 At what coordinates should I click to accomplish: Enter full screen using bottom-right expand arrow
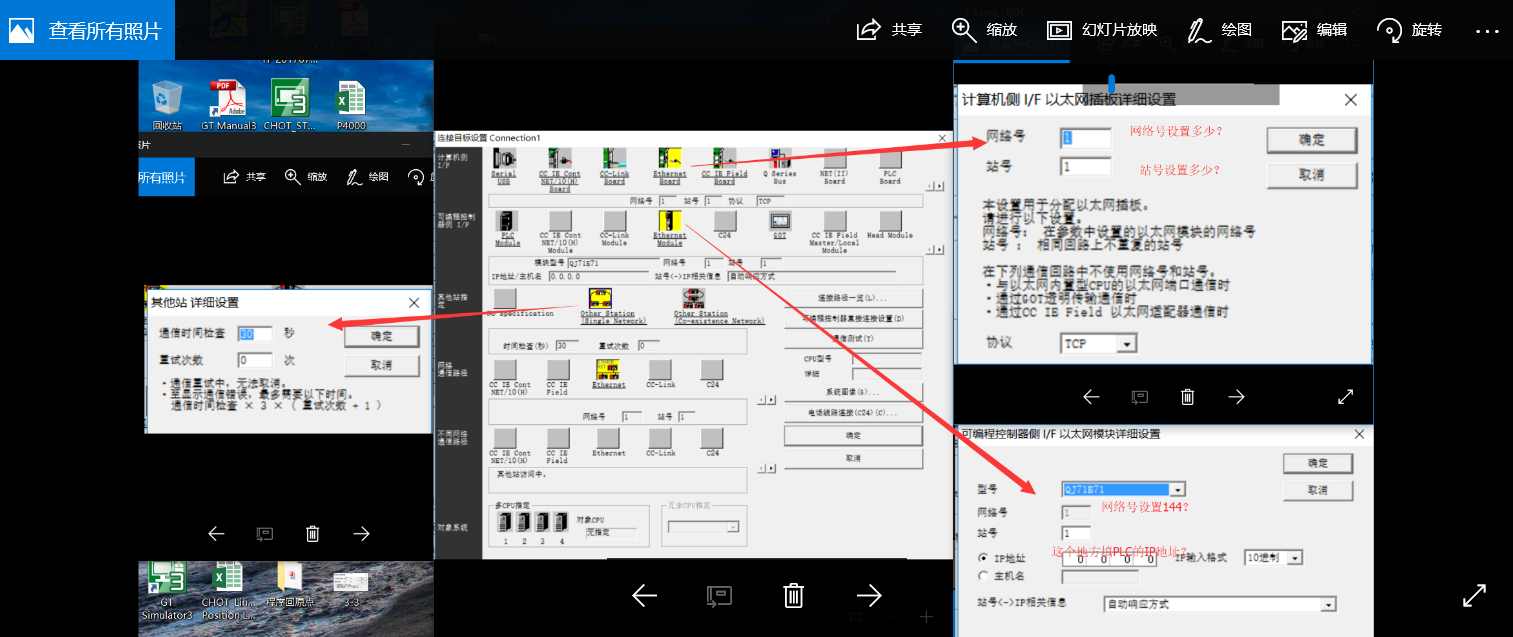1474,596
